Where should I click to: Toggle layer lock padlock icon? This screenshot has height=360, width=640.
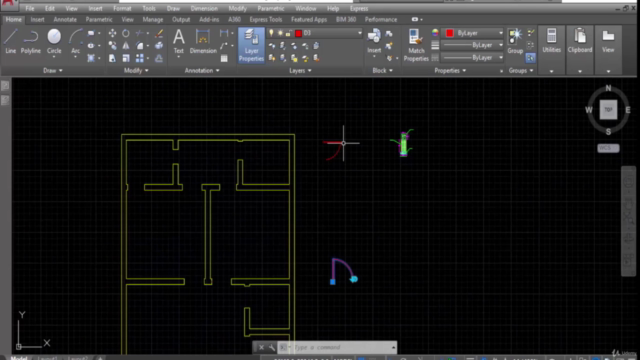tap(289, 33)
